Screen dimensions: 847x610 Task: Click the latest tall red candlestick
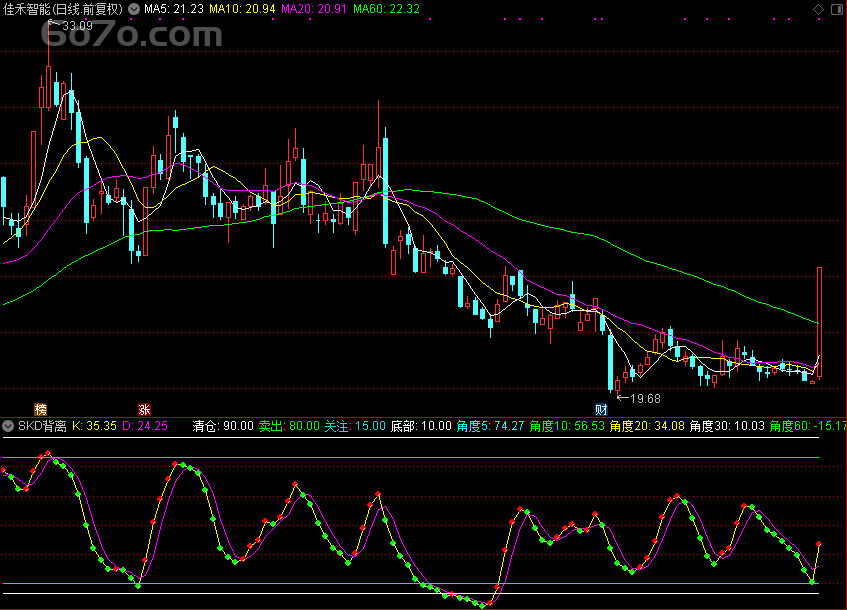(x=819, y=322)
